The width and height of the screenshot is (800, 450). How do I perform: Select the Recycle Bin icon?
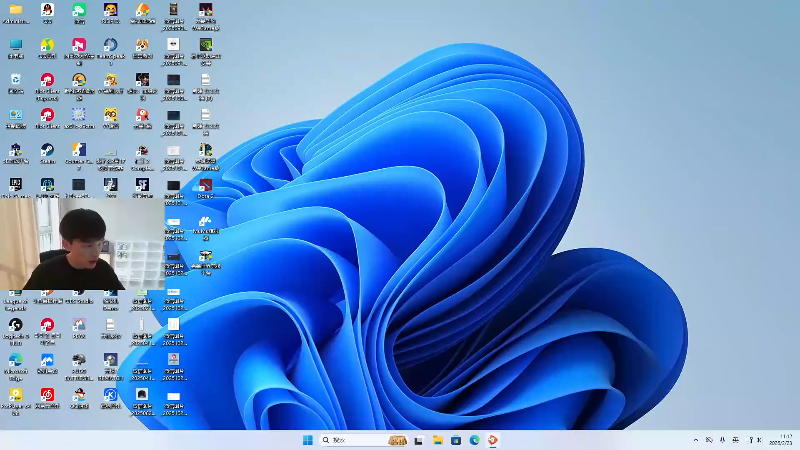tap(15, 79)
